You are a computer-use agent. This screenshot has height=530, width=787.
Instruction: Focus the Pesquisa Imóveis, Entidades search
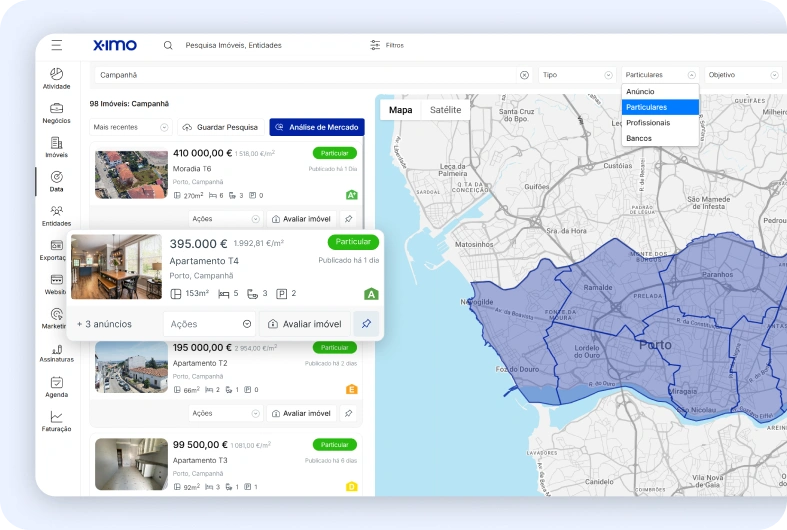233,45
